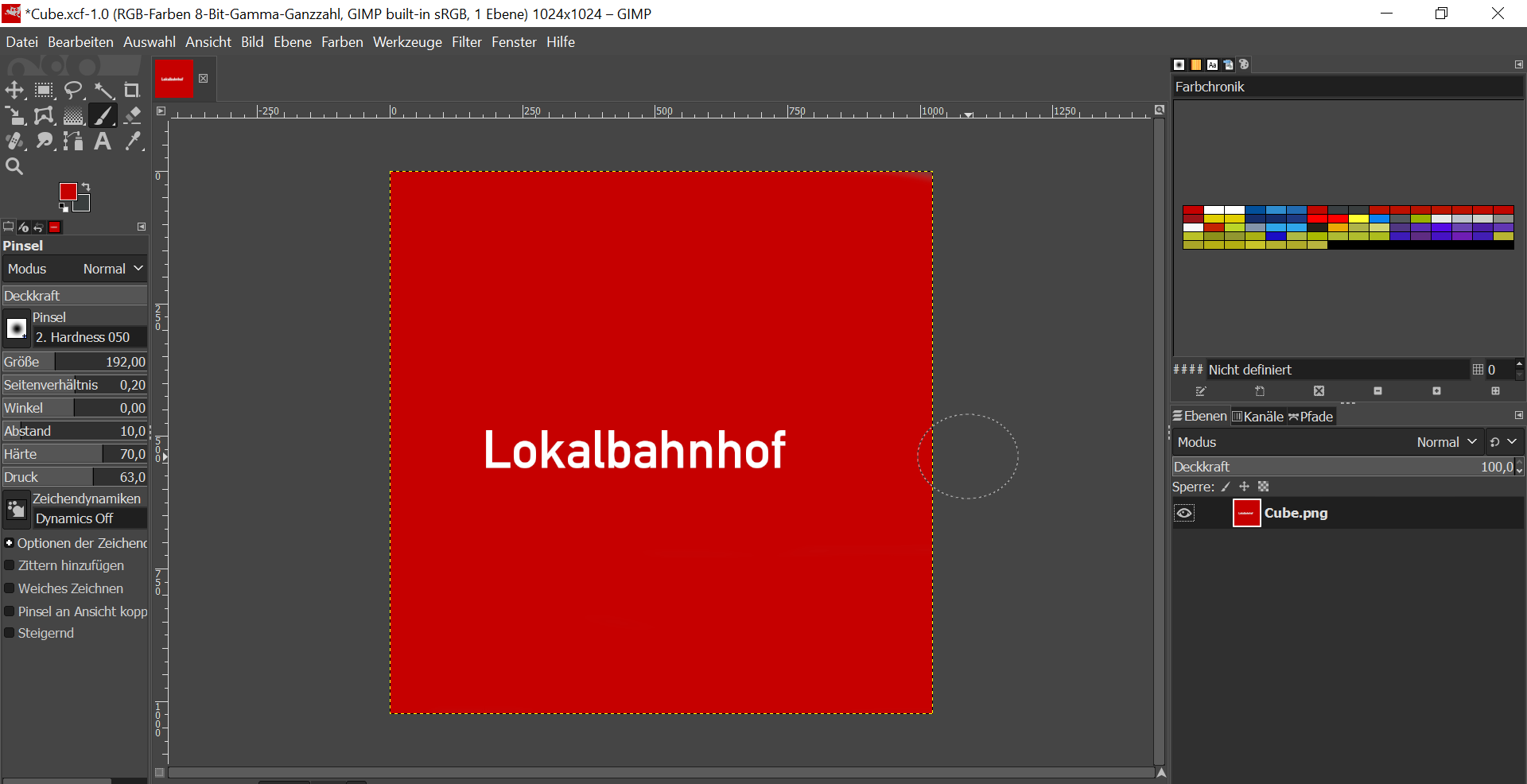1527x784 pixels.
Task: Switch to the Images tab with red thumbnail
Action: point(55,227)
